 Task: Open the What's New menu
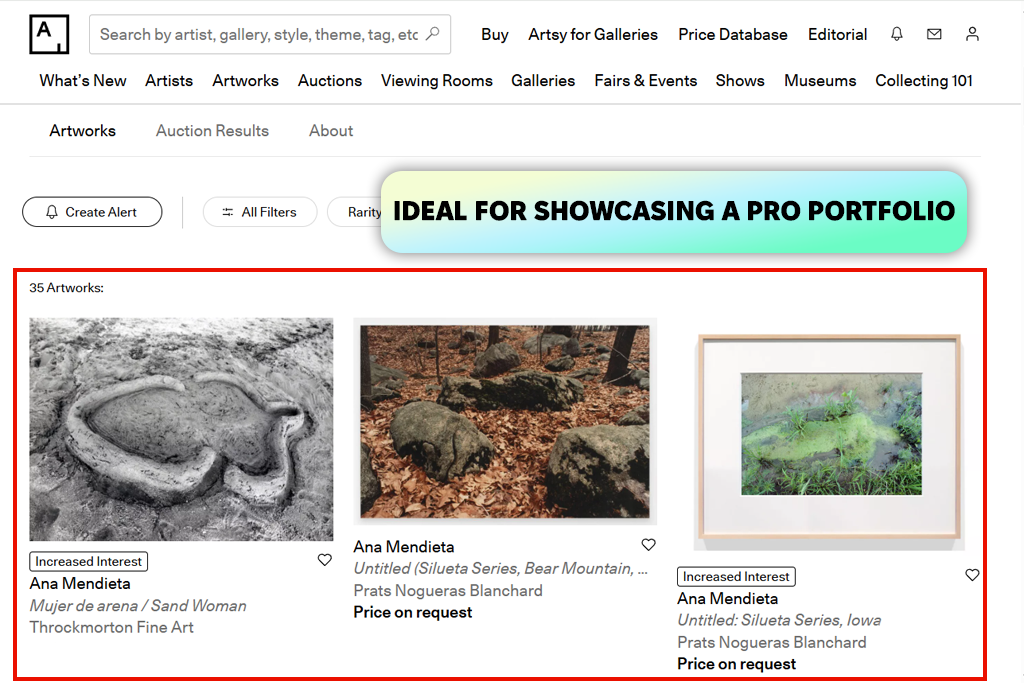(83, 80)
